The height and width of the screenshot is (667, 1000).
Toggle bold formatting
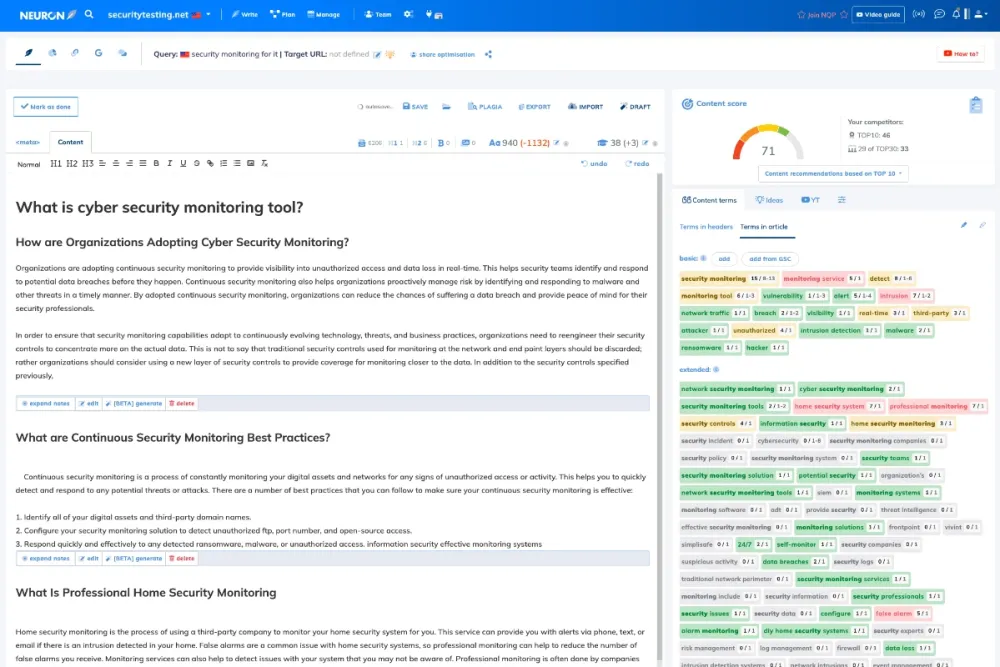click(156, 163)
